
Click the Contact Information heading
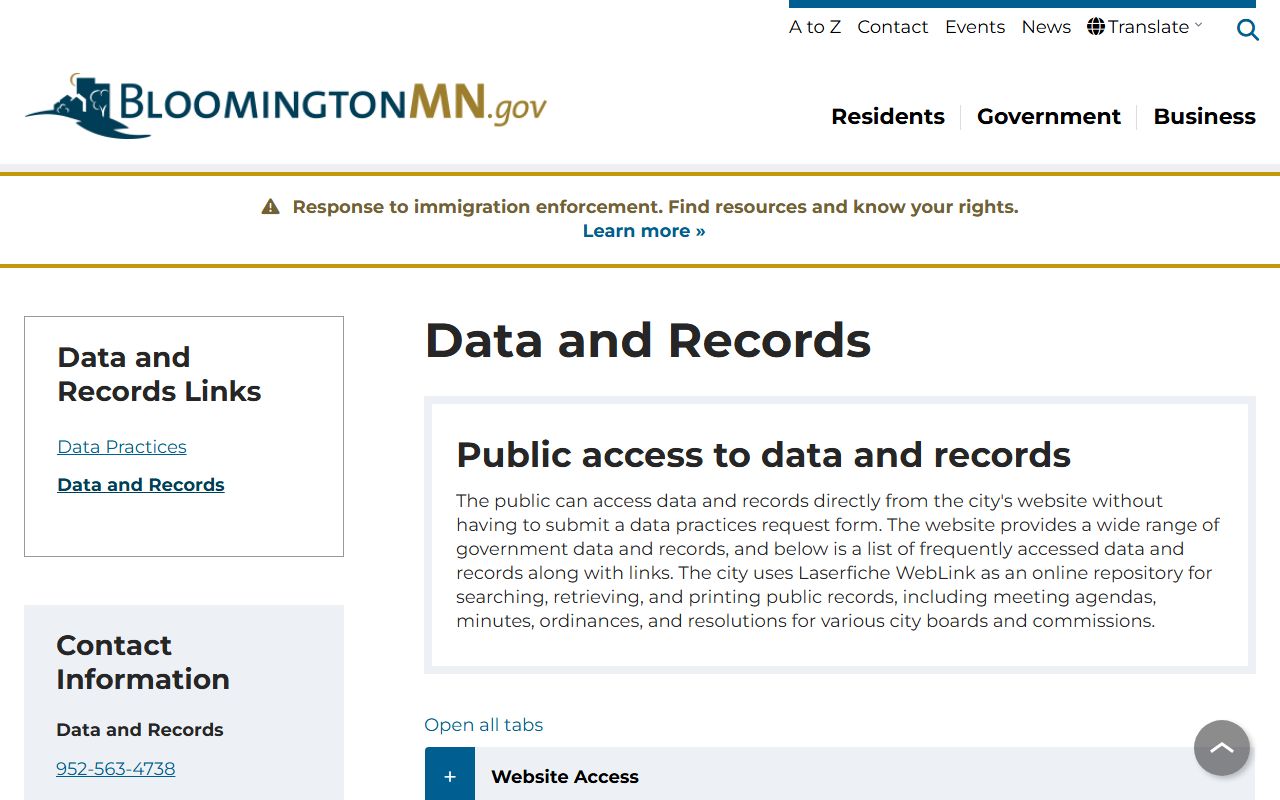click(x=143, y=662)
